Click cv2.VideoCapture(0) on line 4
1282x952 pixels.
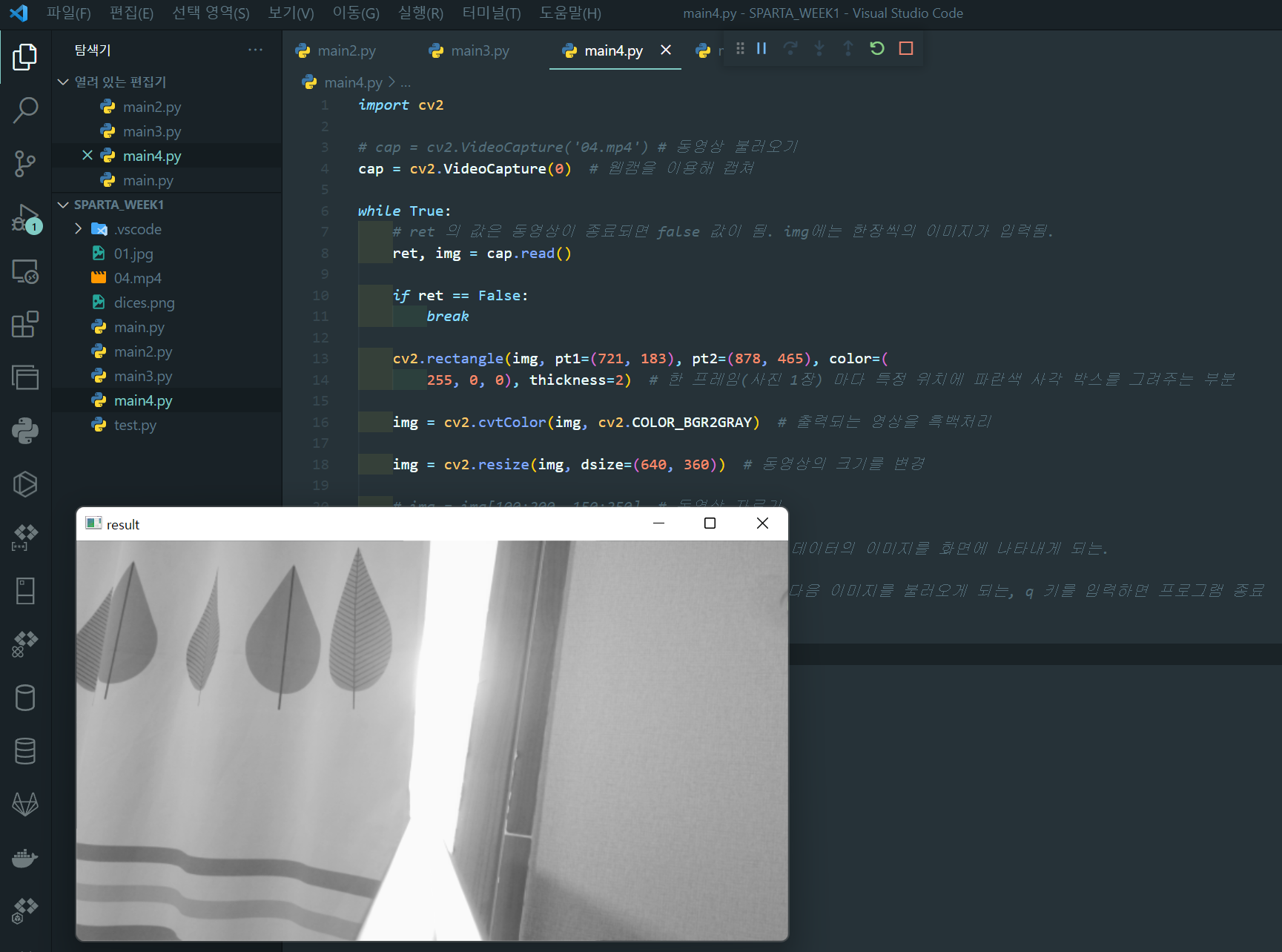(491, 168)
